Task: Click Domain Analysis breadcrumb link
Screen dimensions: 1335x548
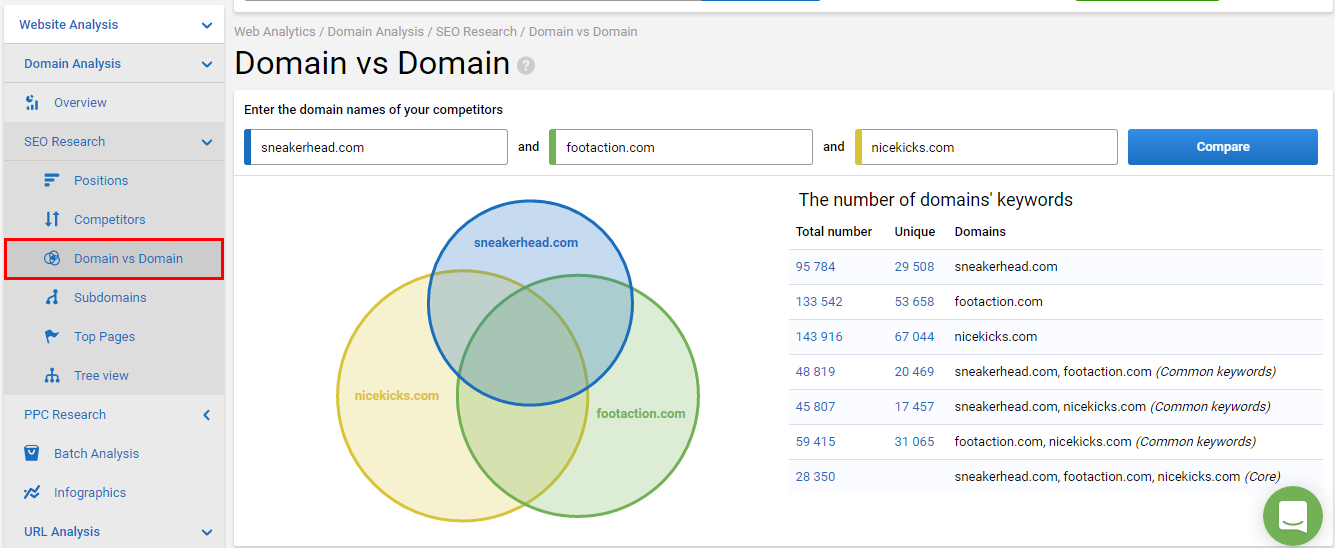Action: [374, 31]
